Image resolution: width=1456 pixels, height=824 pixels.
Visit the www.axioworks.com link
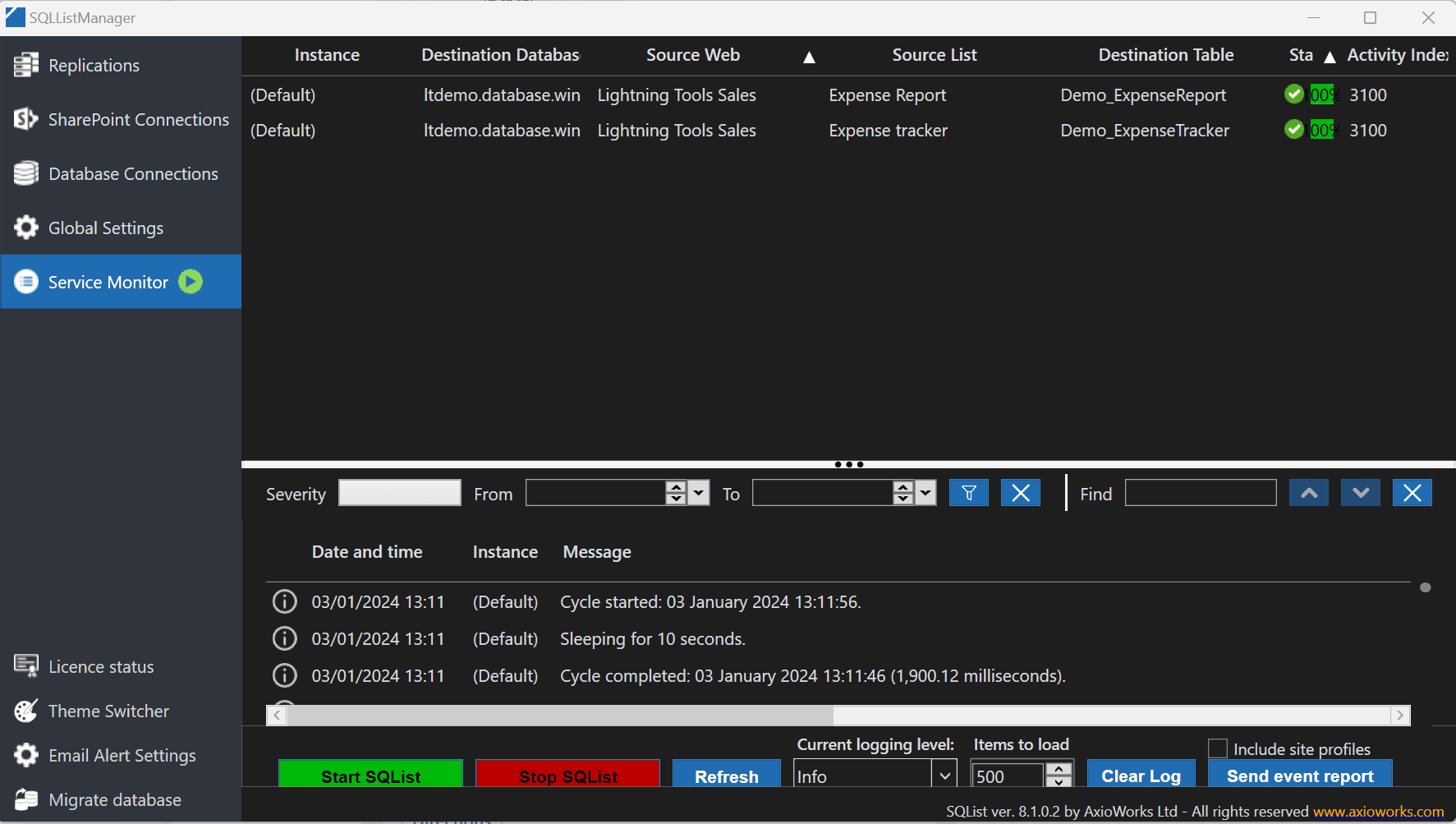point(1377,812)
